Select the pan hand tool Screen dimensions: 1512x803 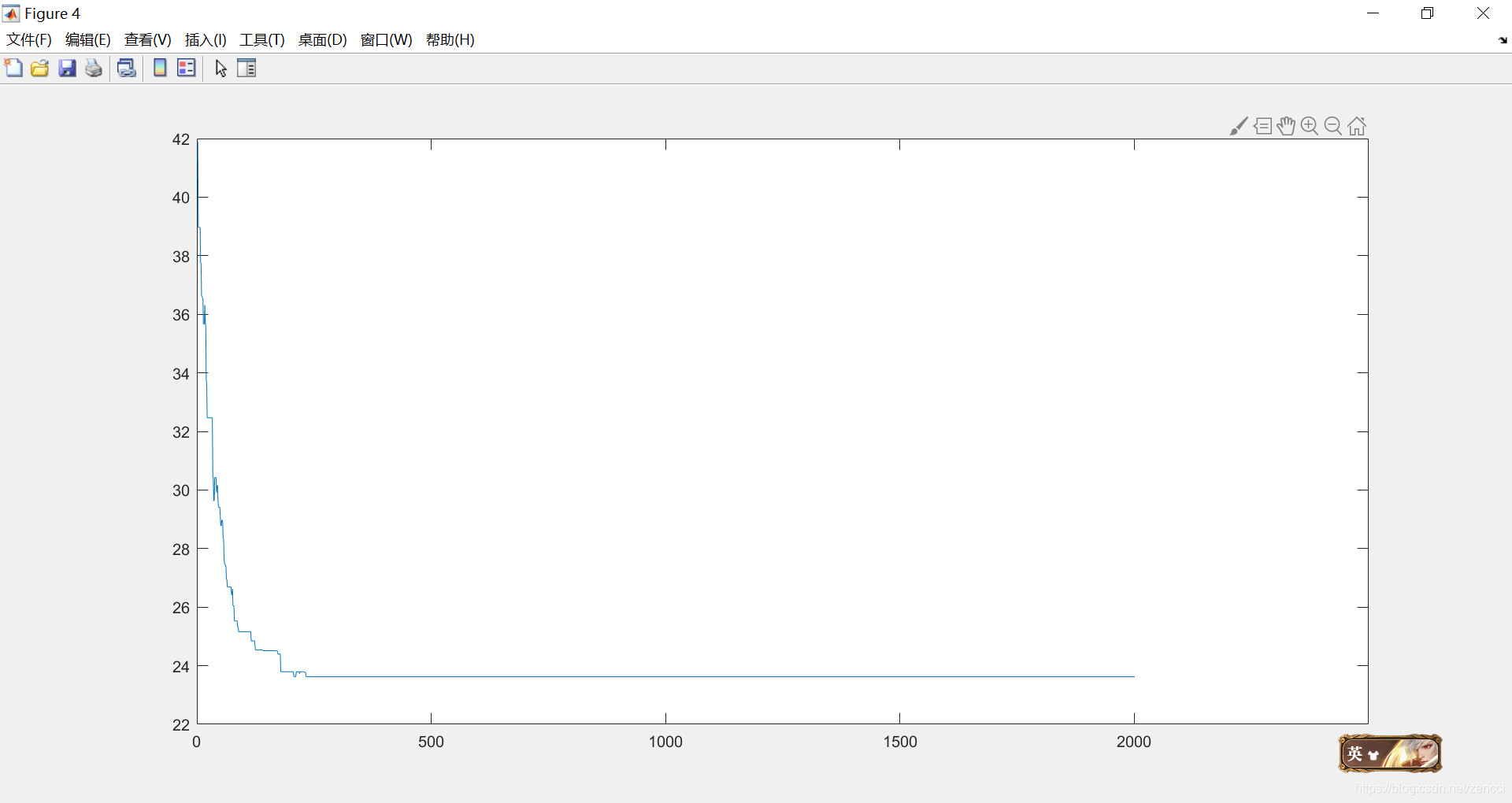coord(1286,126)
